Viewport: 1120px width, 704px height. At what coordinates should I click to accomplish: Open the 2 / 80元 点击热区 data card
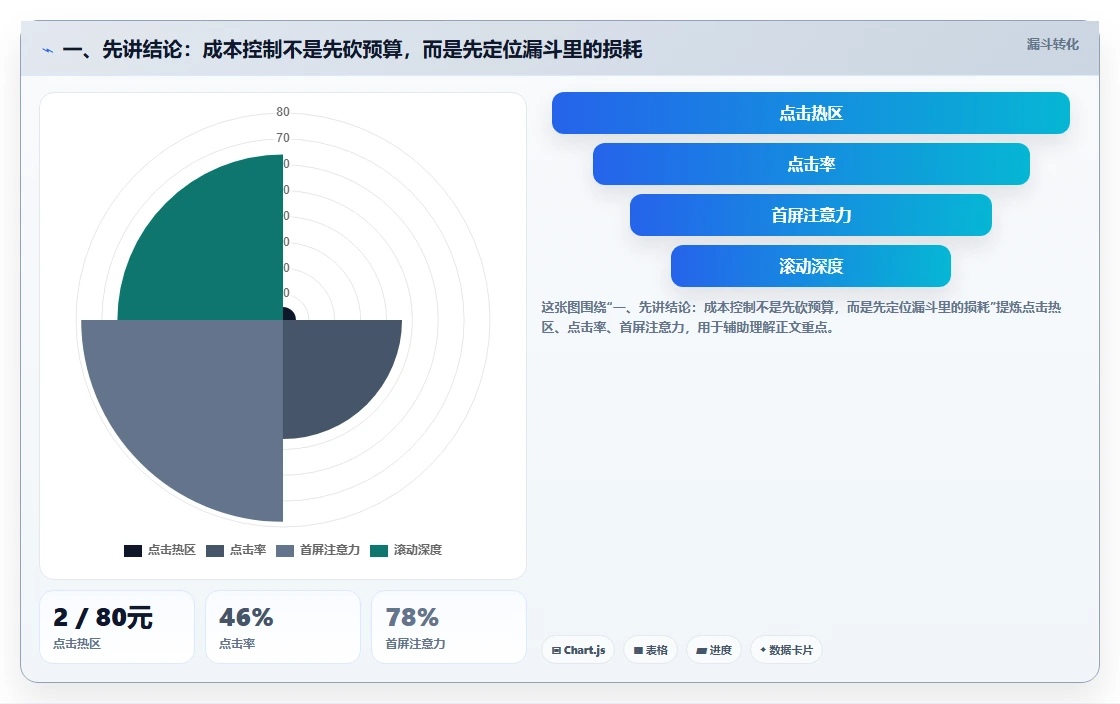(117, 627)
